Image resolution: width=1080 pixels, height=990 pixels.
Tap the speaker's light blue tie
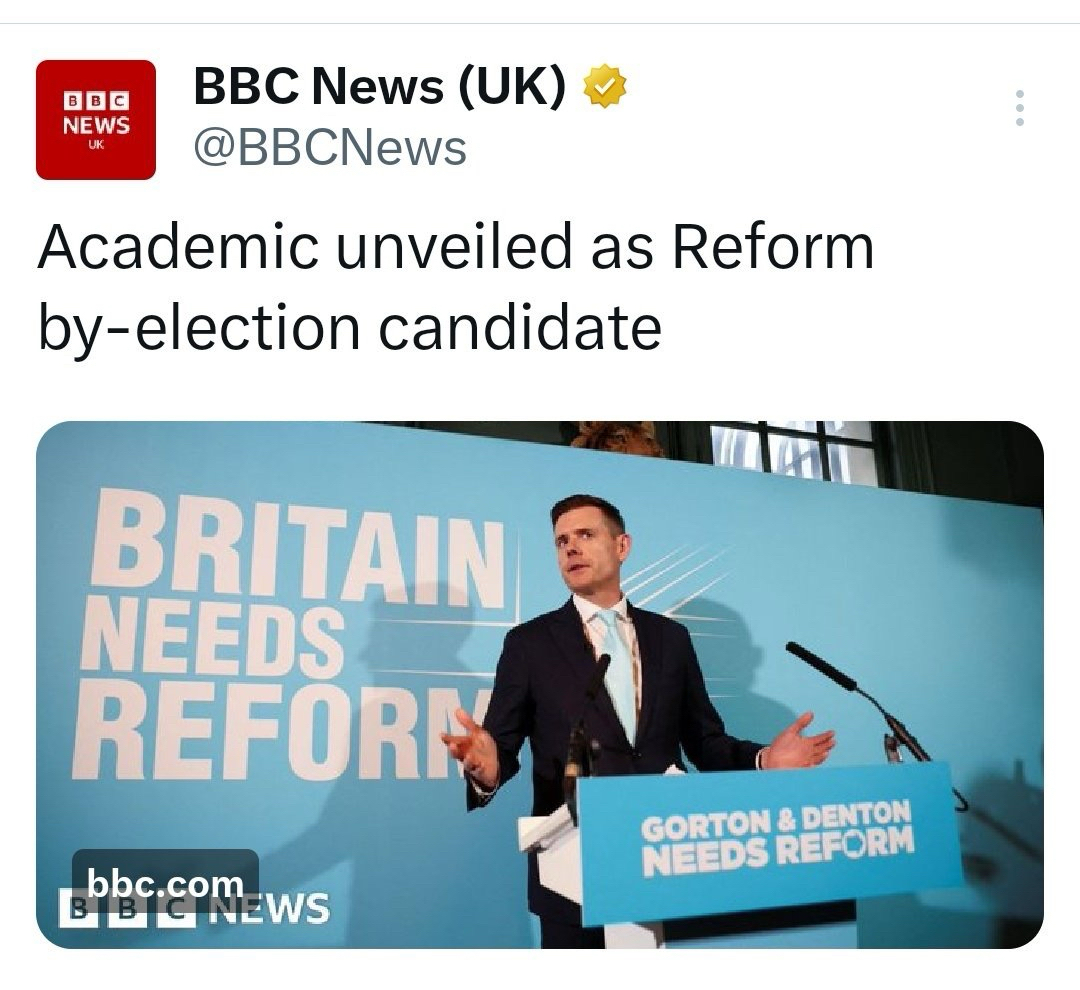click(617, 670)
